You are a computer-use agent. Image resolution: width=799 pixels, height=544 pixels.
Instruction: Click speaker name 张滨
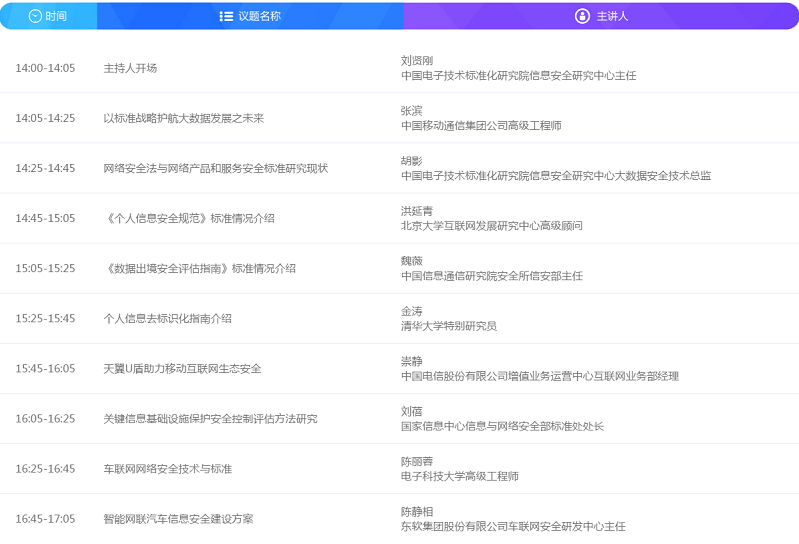411,110
